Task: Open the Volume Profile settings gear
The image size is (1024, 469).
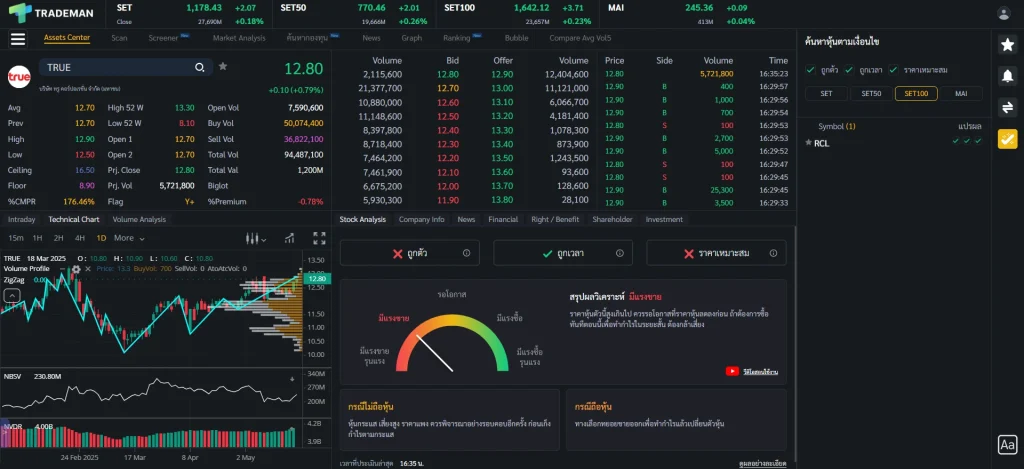Action: pyautogui.click(x=74, y=270)
